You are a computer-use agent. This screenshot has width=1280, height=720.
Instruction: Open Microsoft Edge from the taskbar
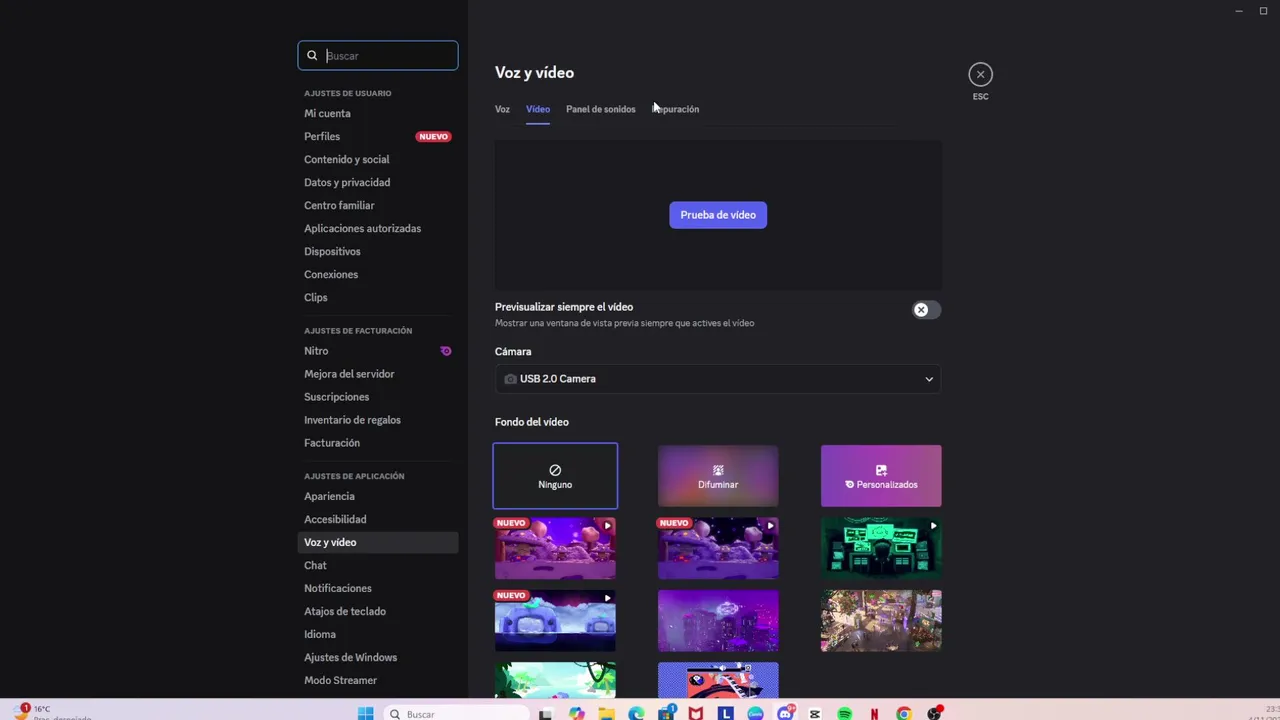pos(636,713)
